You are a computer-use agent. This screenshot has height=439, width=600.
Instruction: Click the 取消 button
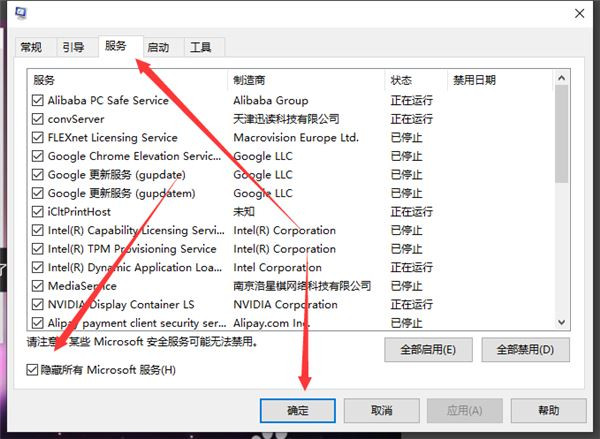coord(380,411)
